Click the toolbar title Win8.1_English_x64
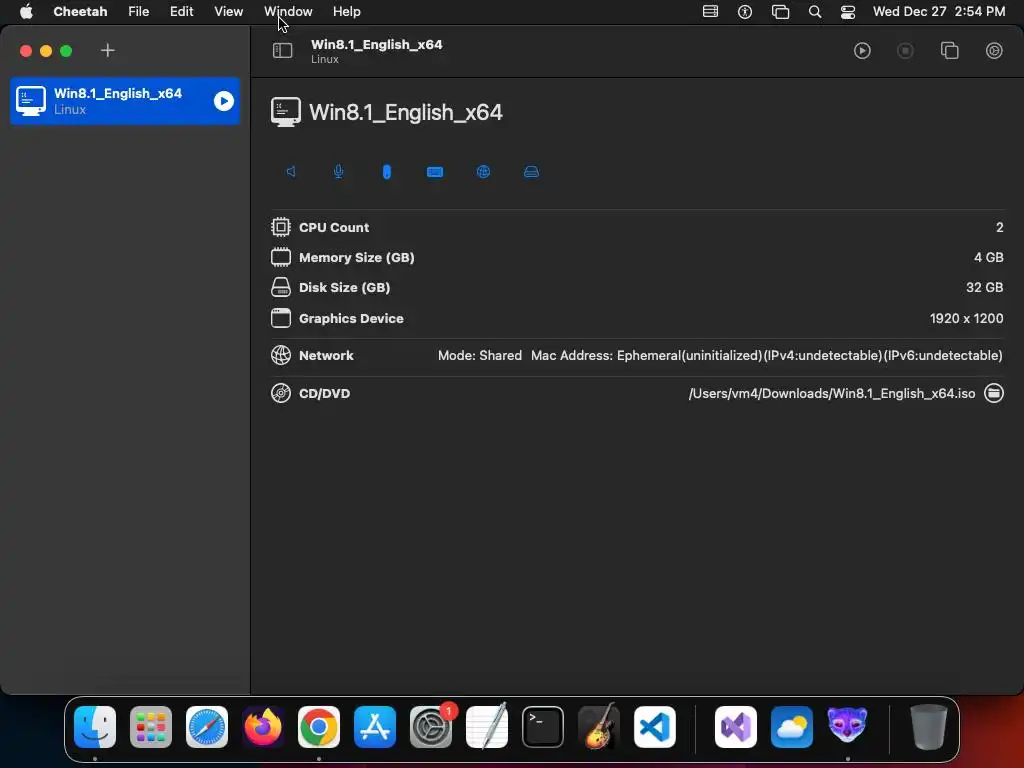 377,44
